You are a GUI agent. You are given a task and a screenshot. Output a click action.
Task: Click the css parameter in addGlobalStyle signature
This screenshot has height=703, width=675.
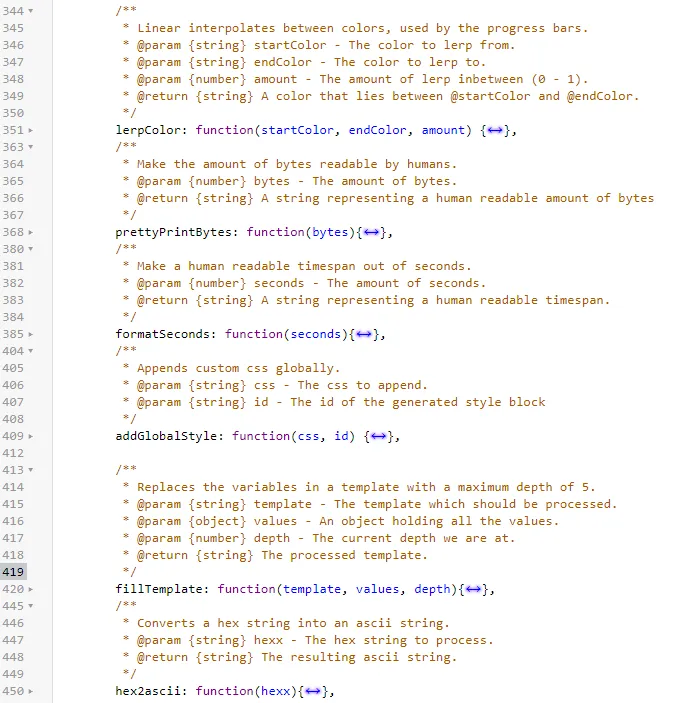308,436
